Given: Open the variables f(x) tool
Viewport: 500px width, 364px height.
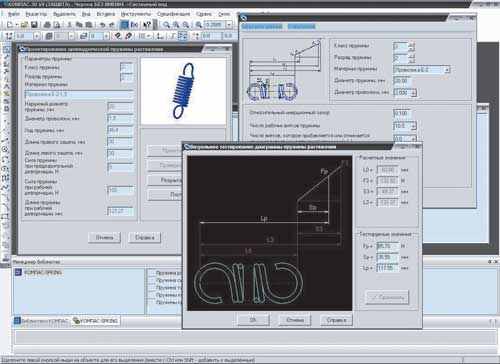Looking at the screenshot, I should (134, 25).
